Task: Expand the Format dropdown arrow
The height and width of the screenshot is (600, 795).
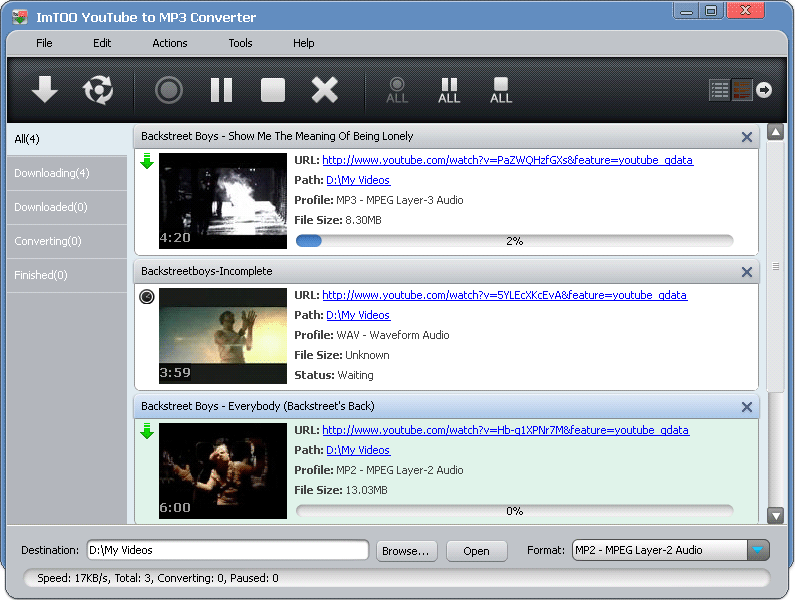Action: (757, 550)
